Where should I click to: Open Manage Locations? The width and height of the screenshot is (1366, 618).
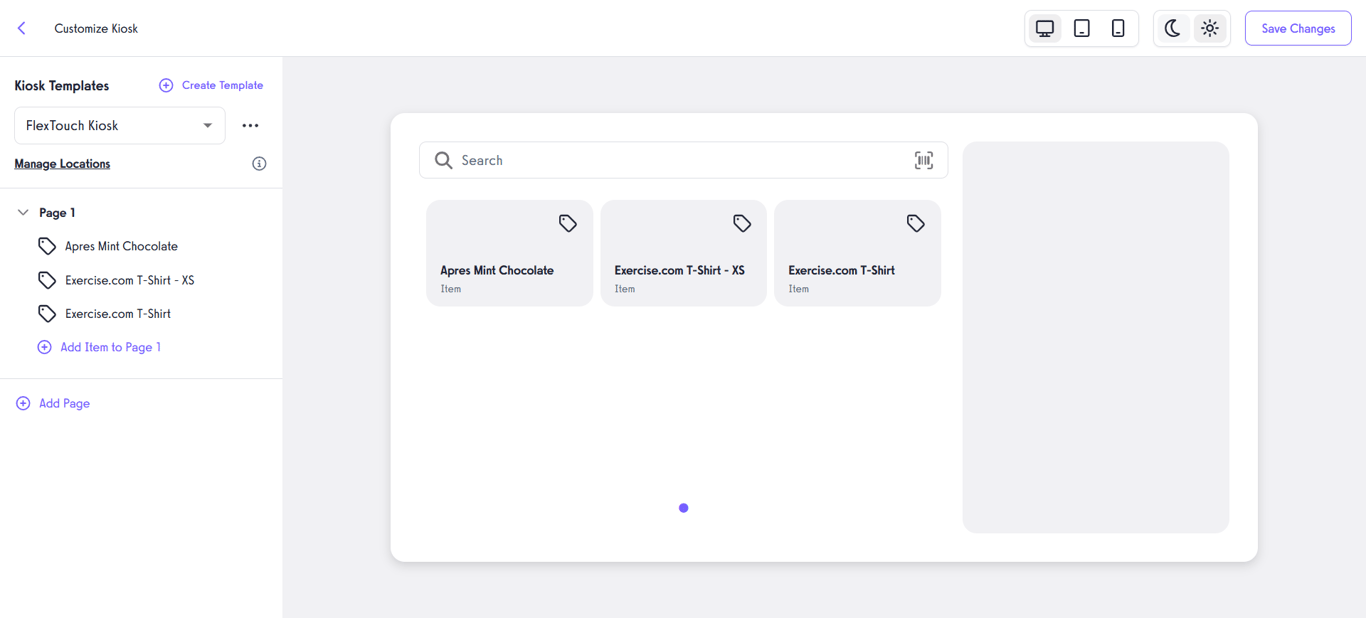click(x=62, y=163)
